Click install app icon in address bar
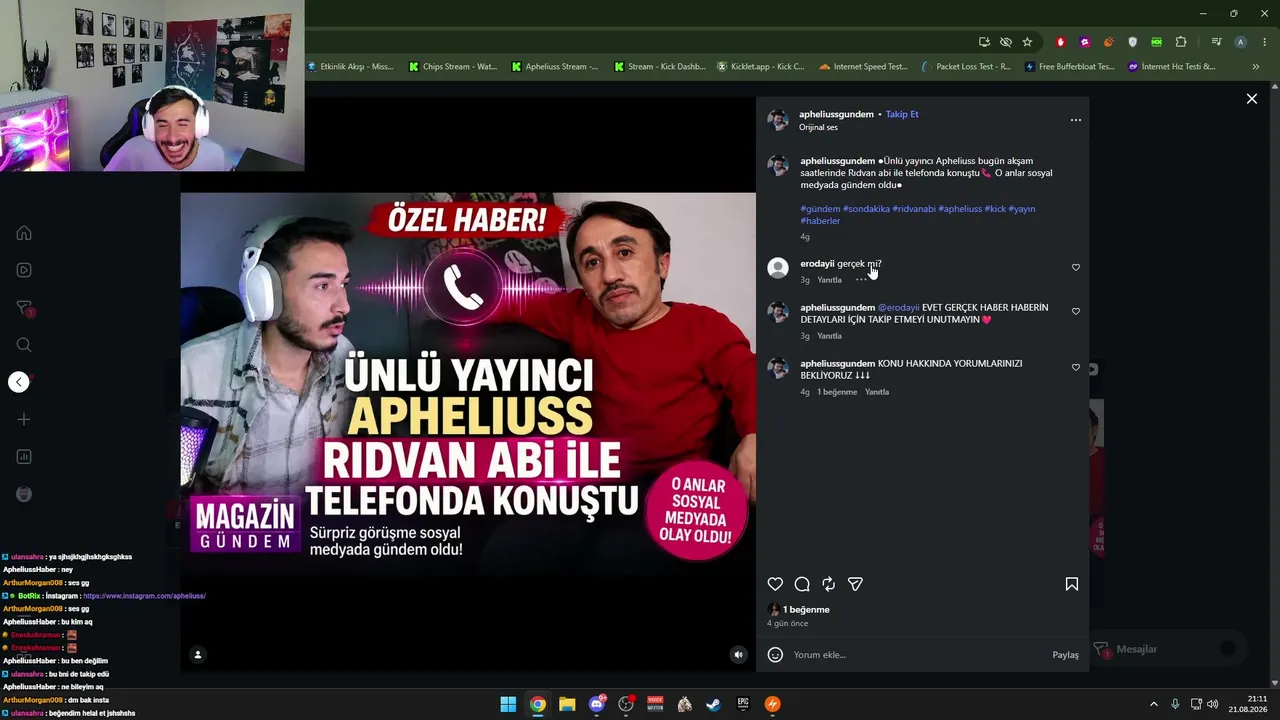The image size is (1280, 720). click(x=985, y=42)
